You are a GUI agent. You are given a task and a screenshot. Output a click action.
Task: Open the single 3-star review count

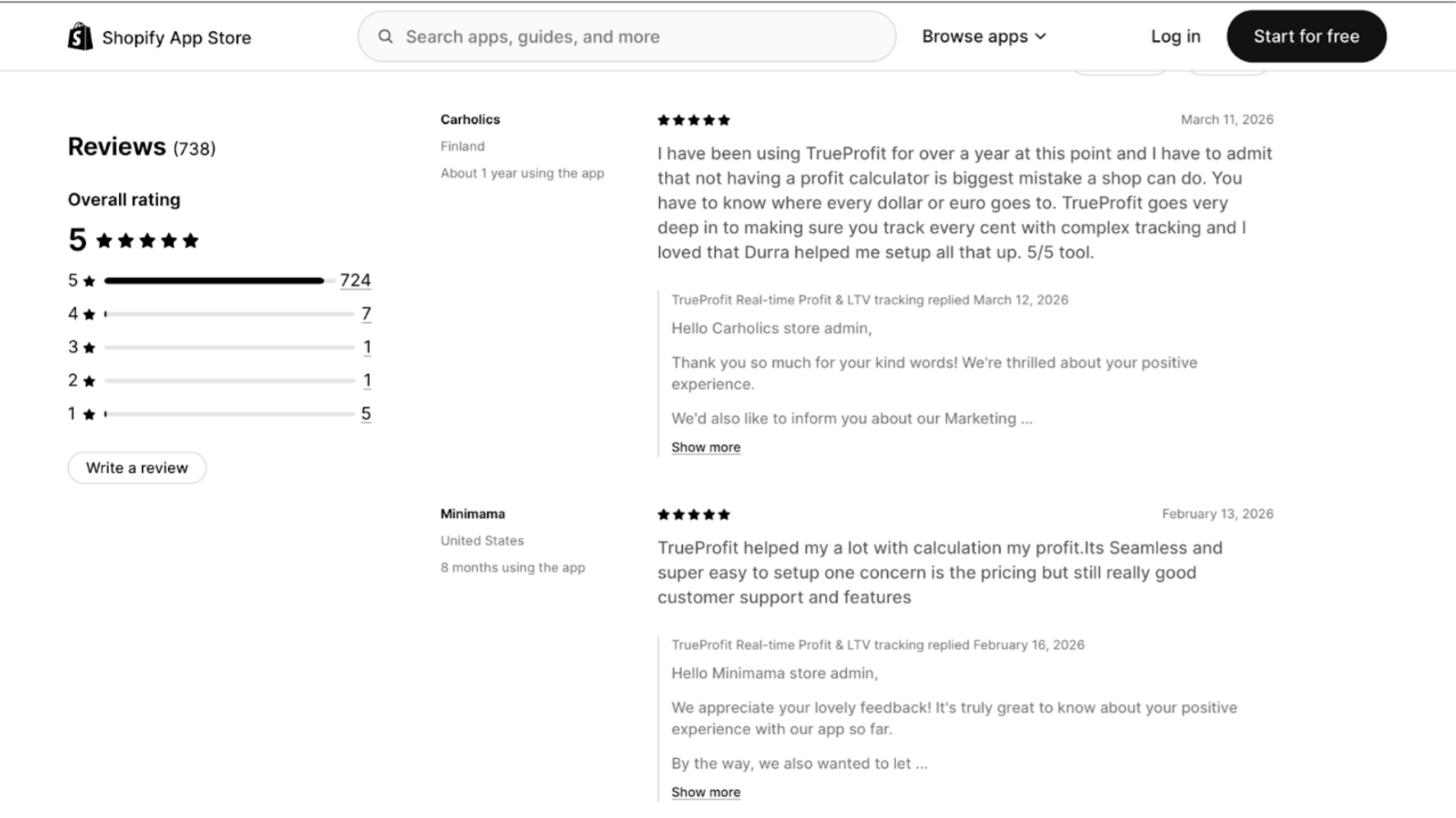tap(366, 348)
